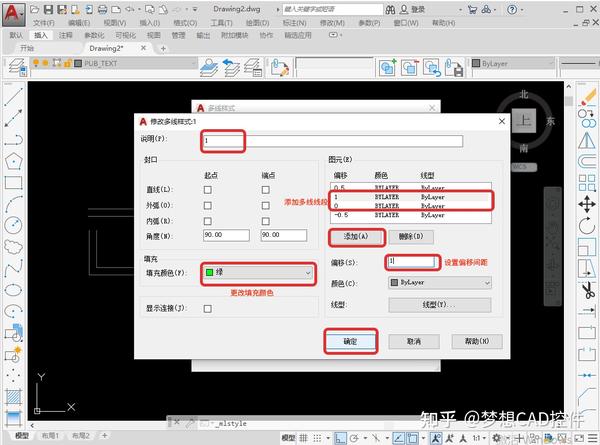Click the Save disk icon

point(48,10)
